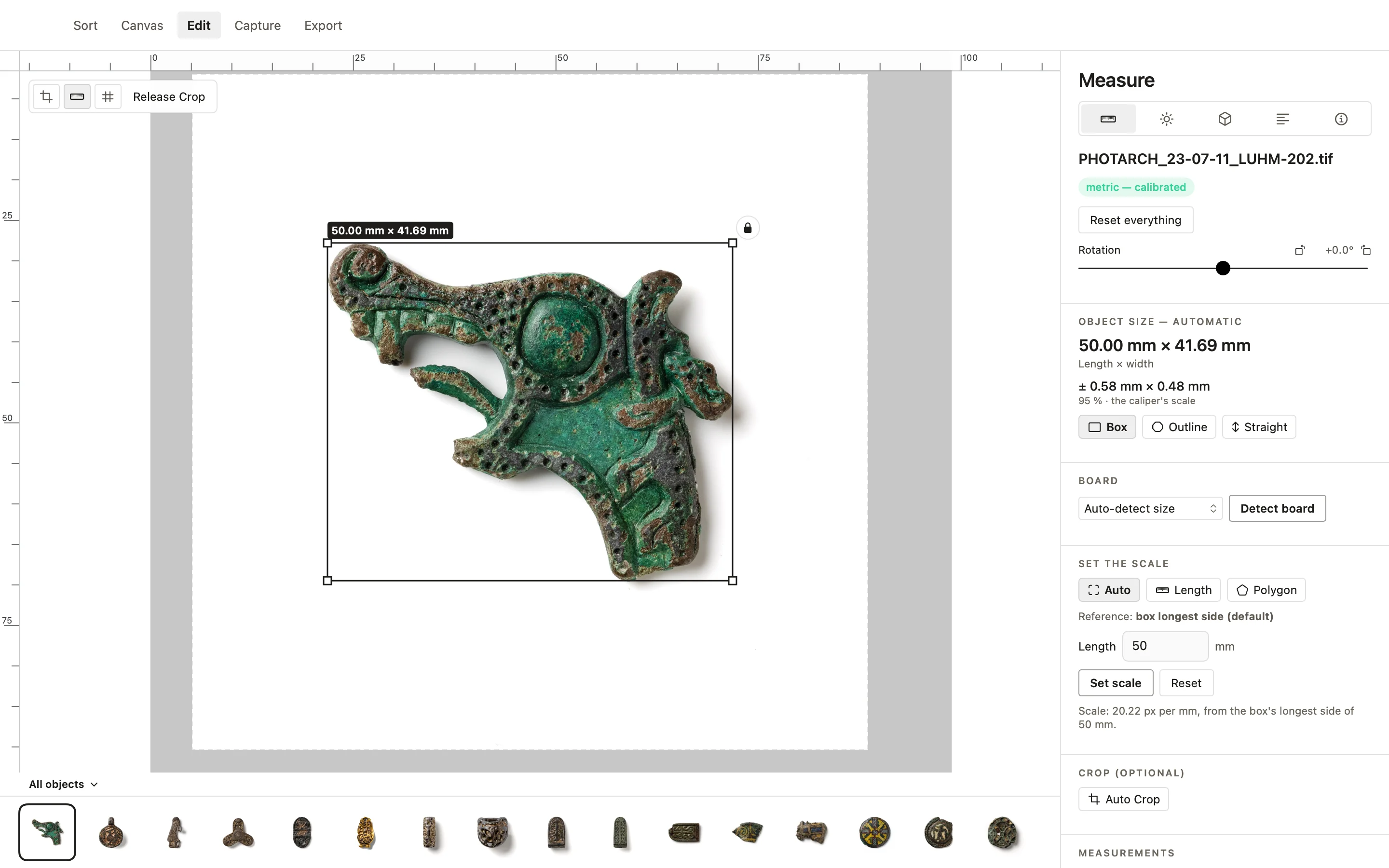The image size is (1389, 868).
Task: Click the Length input field
Action: coord(1165,646)
